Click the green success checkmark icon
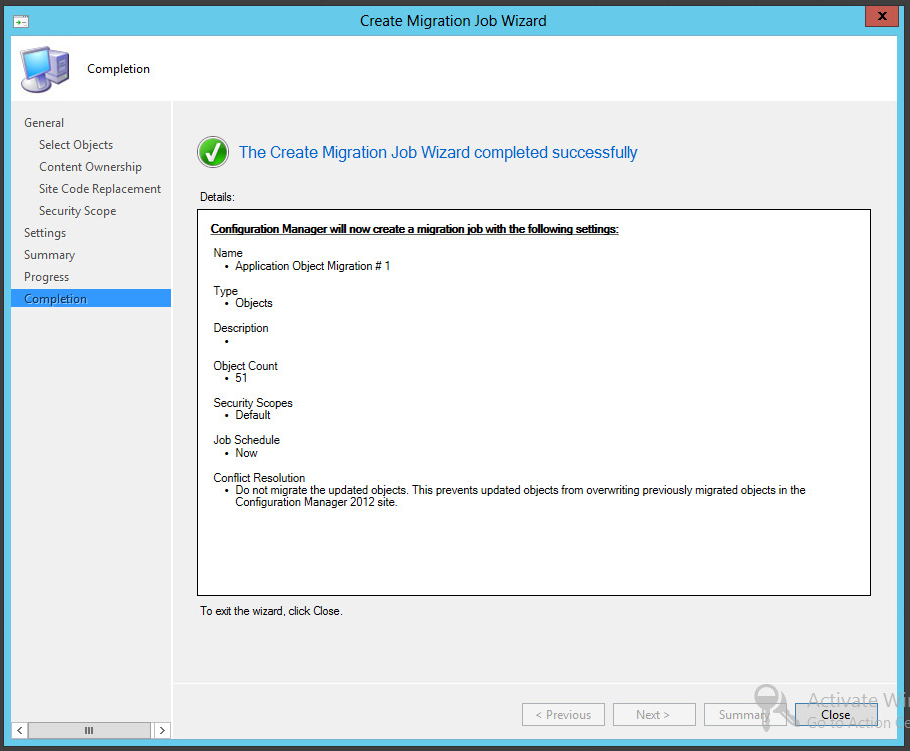This screenshot has height=751, width=910. (x=212, y=152)
